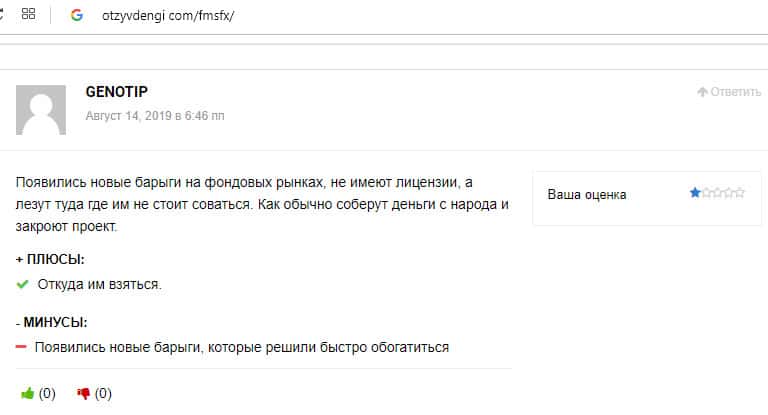768x415 pixels.
Task: Open GENOTIP username link
Action: pos(117,92)
